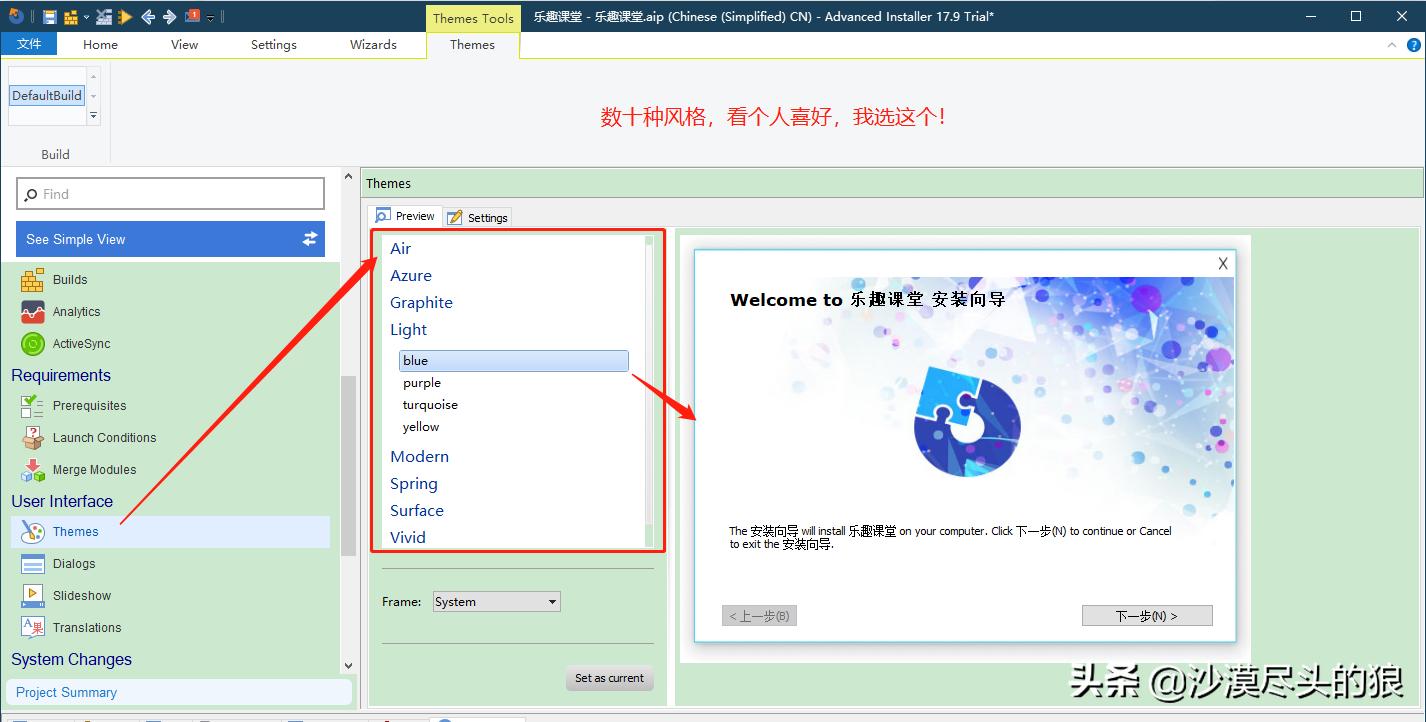The image size is (1426, 722).
Task: Click inside the Find search box
Action: pyautogui.click(x=170, y=193)
